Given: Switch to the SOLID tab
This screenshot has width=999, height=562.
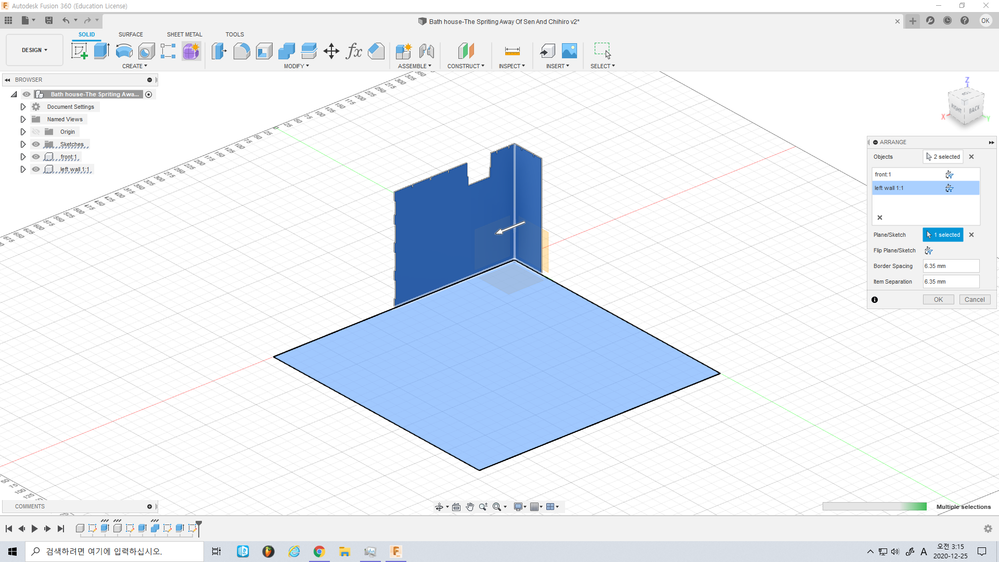Looking at the screenshot, I should [87, 34].
